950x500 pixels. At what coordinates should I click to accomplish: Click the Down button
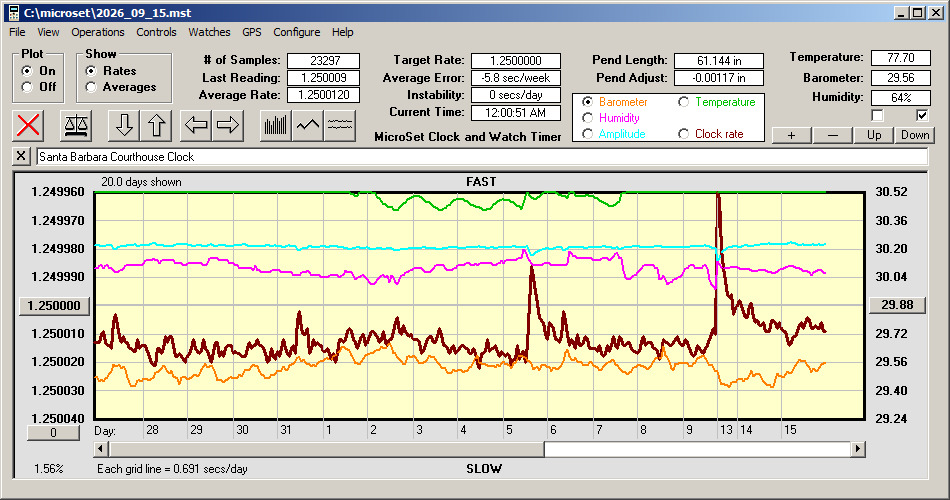click(915, 135)
